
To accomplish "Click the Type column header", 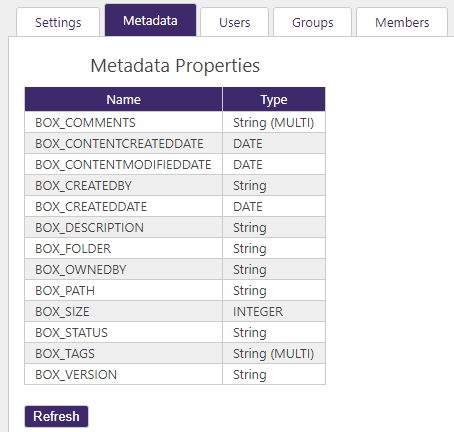I will click(274, 99).
